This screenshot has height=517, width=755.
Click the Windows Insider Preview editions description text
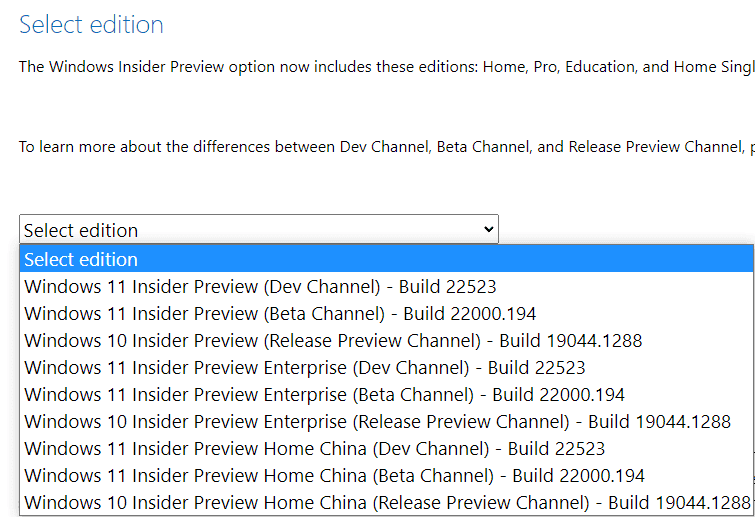click(x=387, y=66)
